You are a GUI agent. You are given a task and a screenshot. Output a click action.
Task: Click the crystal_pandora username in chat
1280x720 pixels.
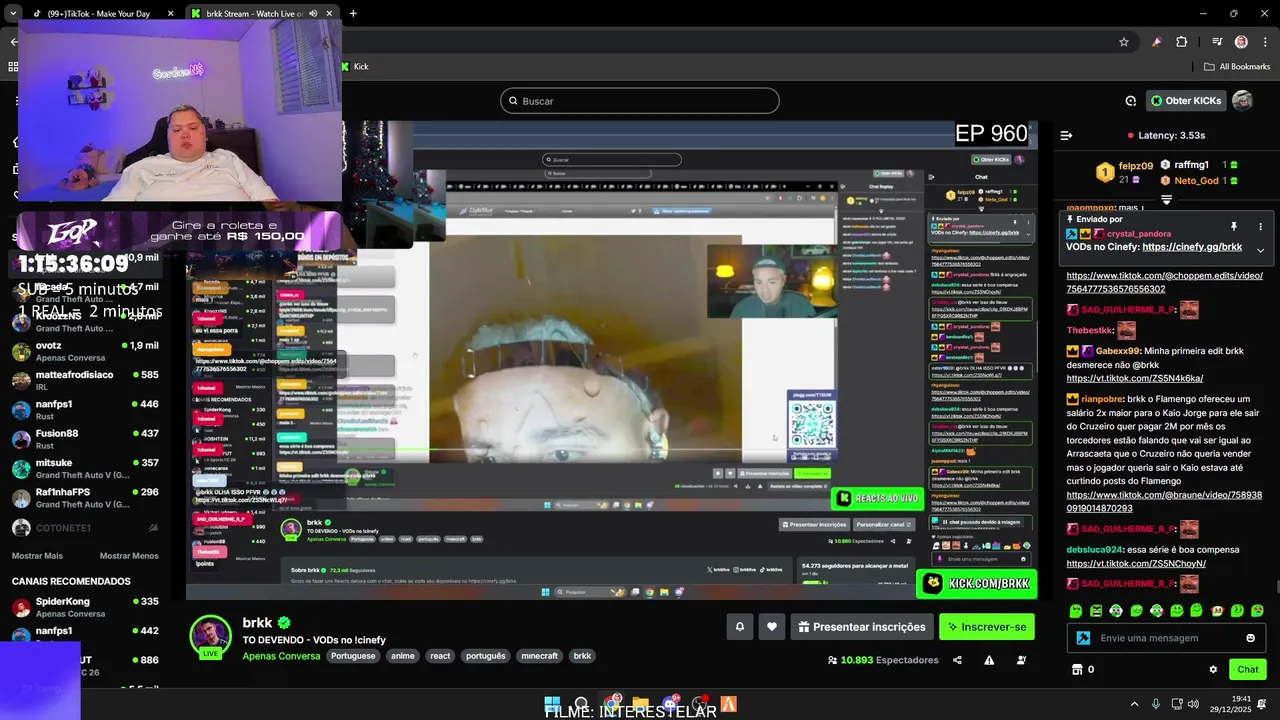(x=1139, y=234)
